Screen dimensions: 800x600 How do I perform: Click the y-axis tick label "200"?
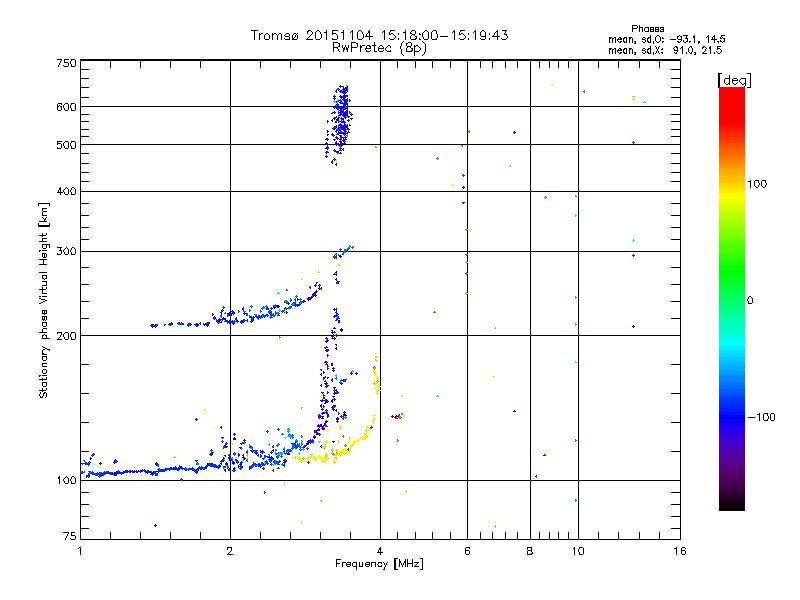click(x=66, y=336)
